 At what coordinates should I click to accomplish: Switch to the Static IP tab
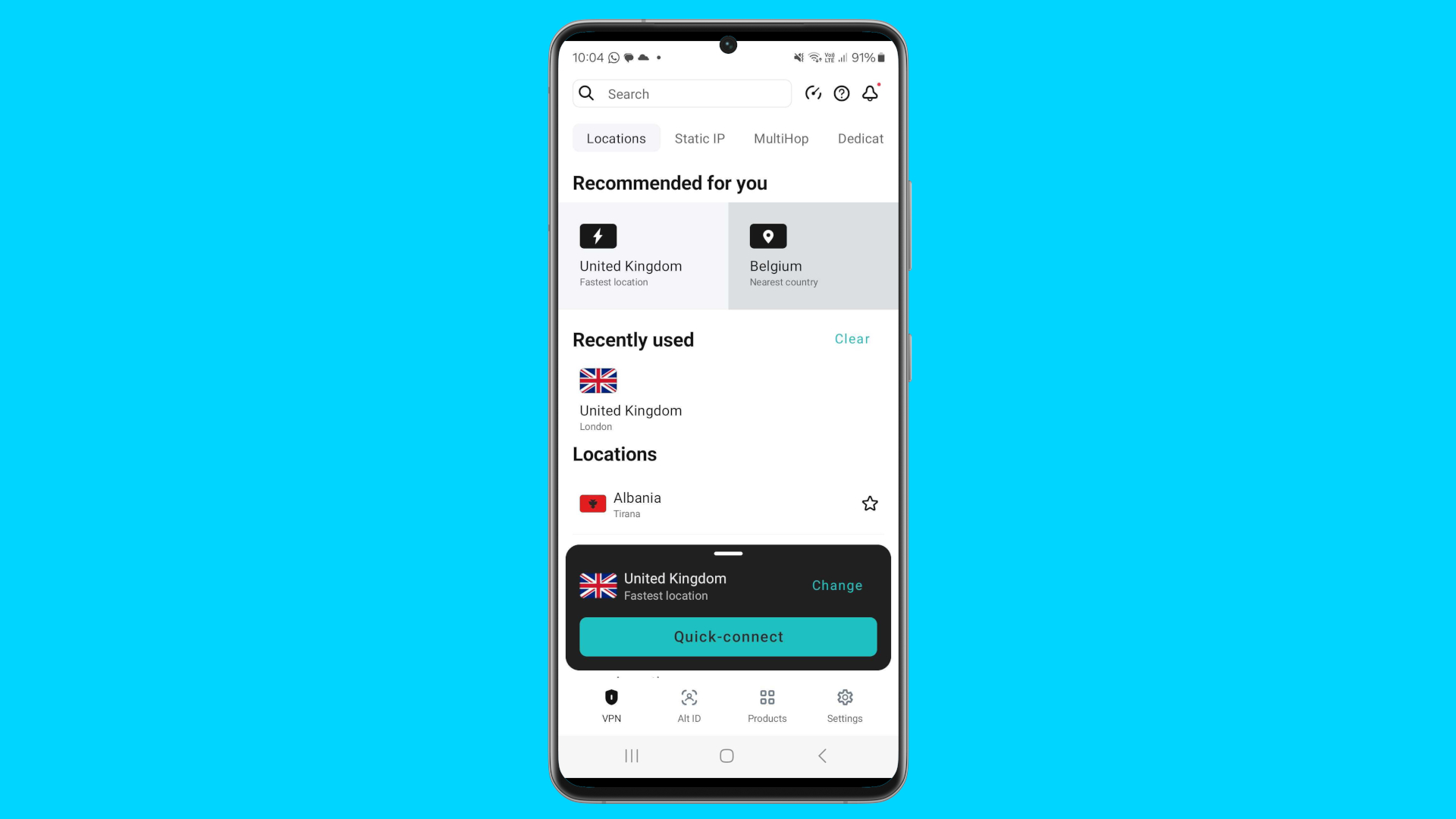[699, 138]
